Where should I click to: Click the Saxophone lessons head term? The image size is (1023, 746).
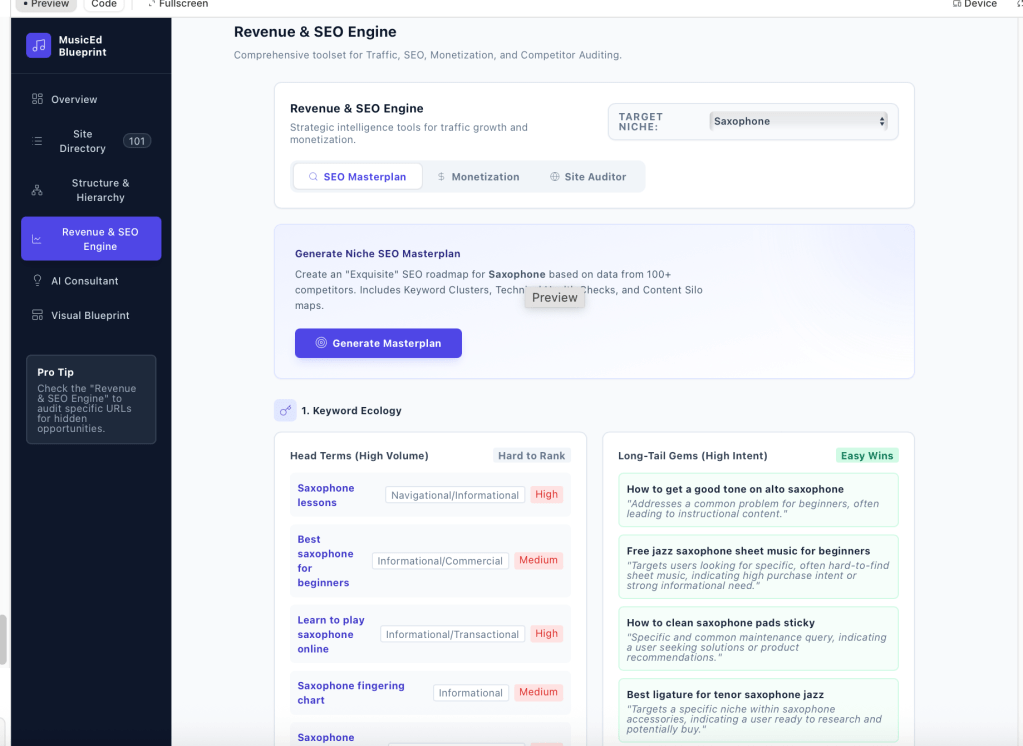[325, 495]
